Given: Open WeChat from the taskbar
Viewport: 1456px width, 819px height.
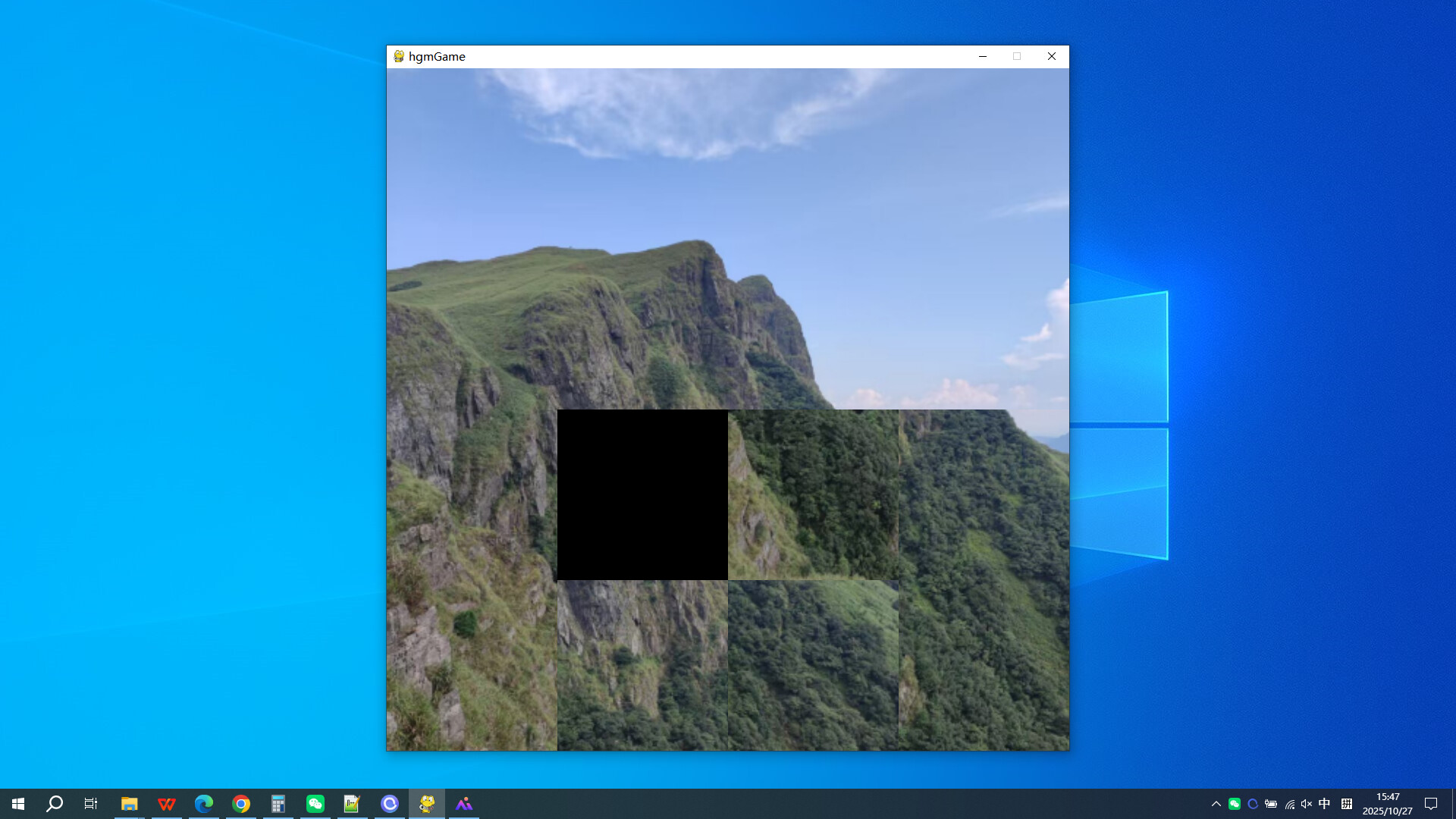Looking at the screenshot, I should point(315,803).
